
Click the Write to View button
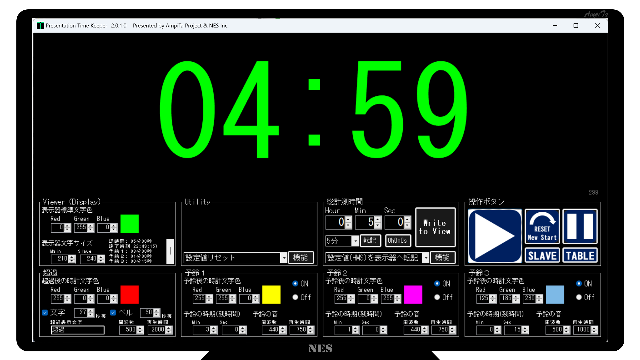[435, 227]
